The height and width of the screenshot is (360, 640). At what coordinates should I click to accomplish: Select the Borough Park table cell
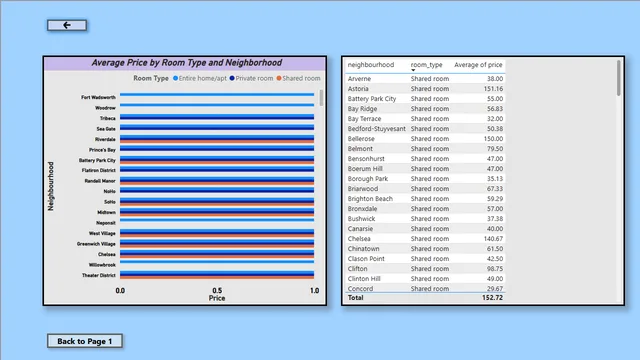click(368, 179)
